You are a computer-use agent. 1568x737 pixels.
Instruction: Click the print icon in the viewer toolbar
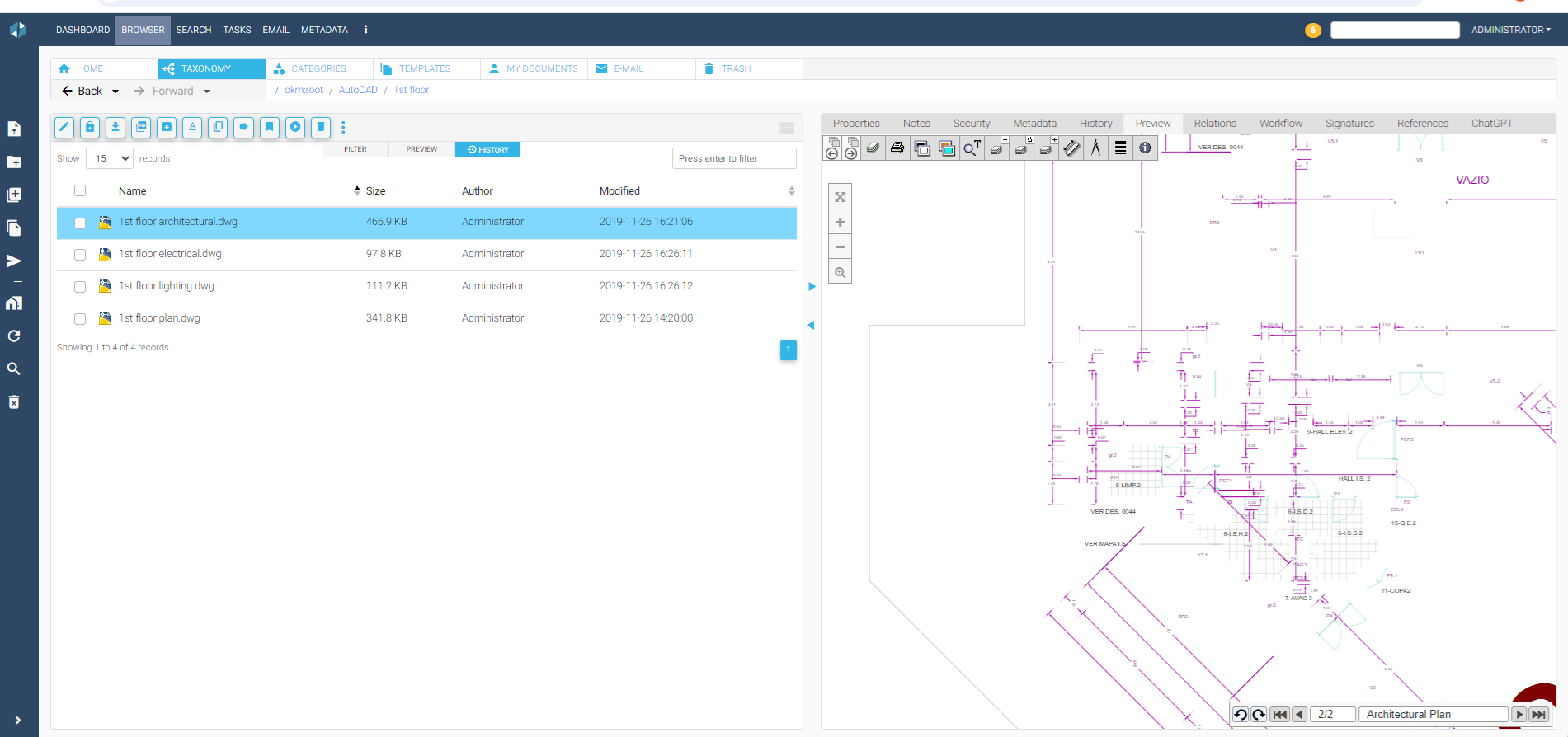coord(897,148)
